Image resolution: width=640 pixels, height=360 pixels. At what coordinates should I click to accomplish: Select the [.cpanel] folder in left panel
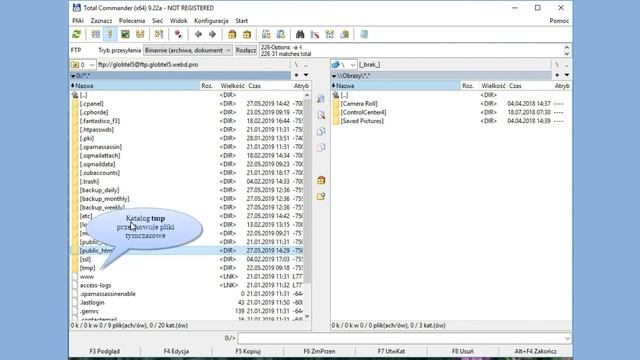[x=91, y=104]
